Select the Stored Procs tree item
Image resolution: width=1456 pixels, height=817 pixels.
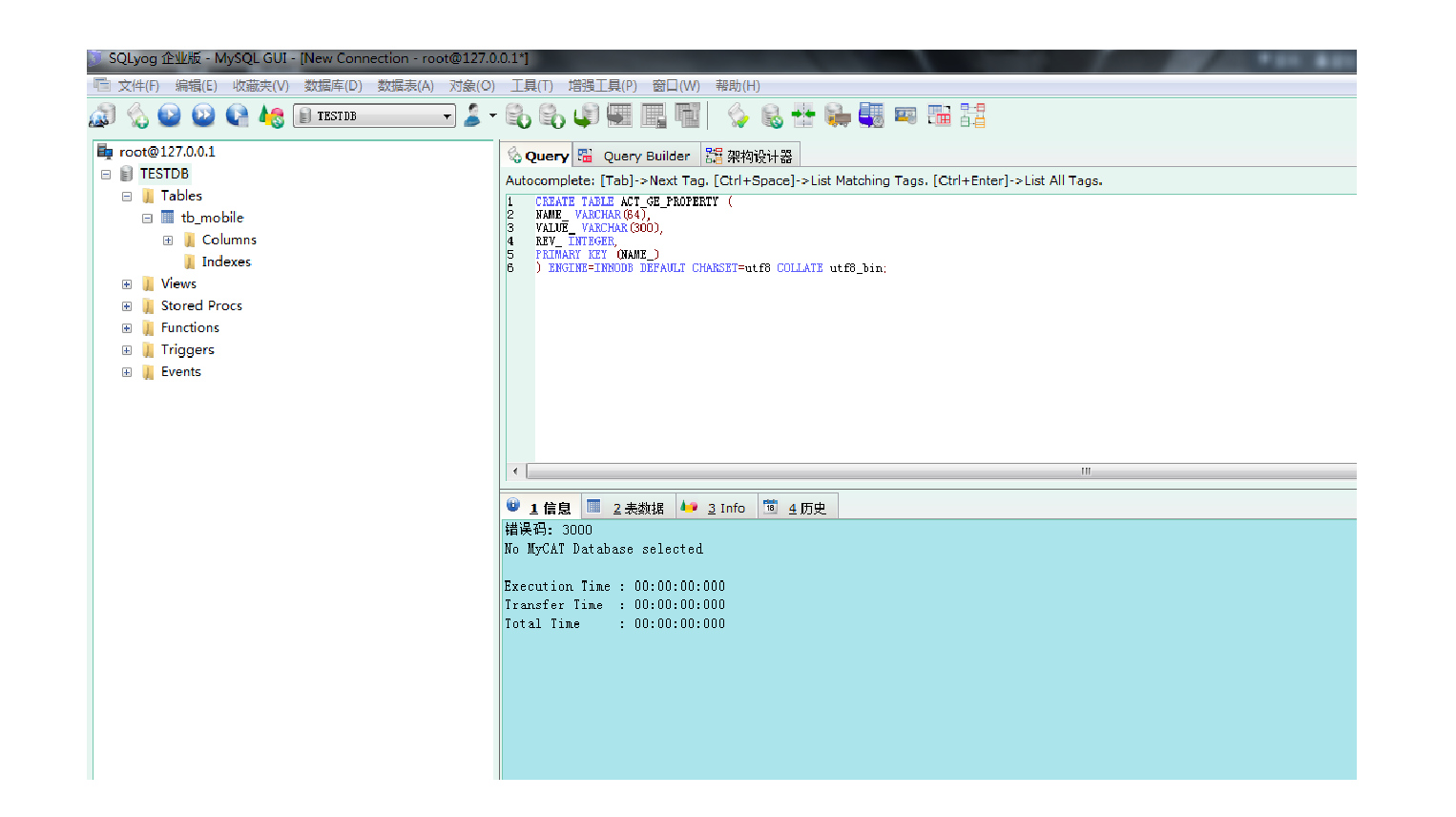coord(201,305)
